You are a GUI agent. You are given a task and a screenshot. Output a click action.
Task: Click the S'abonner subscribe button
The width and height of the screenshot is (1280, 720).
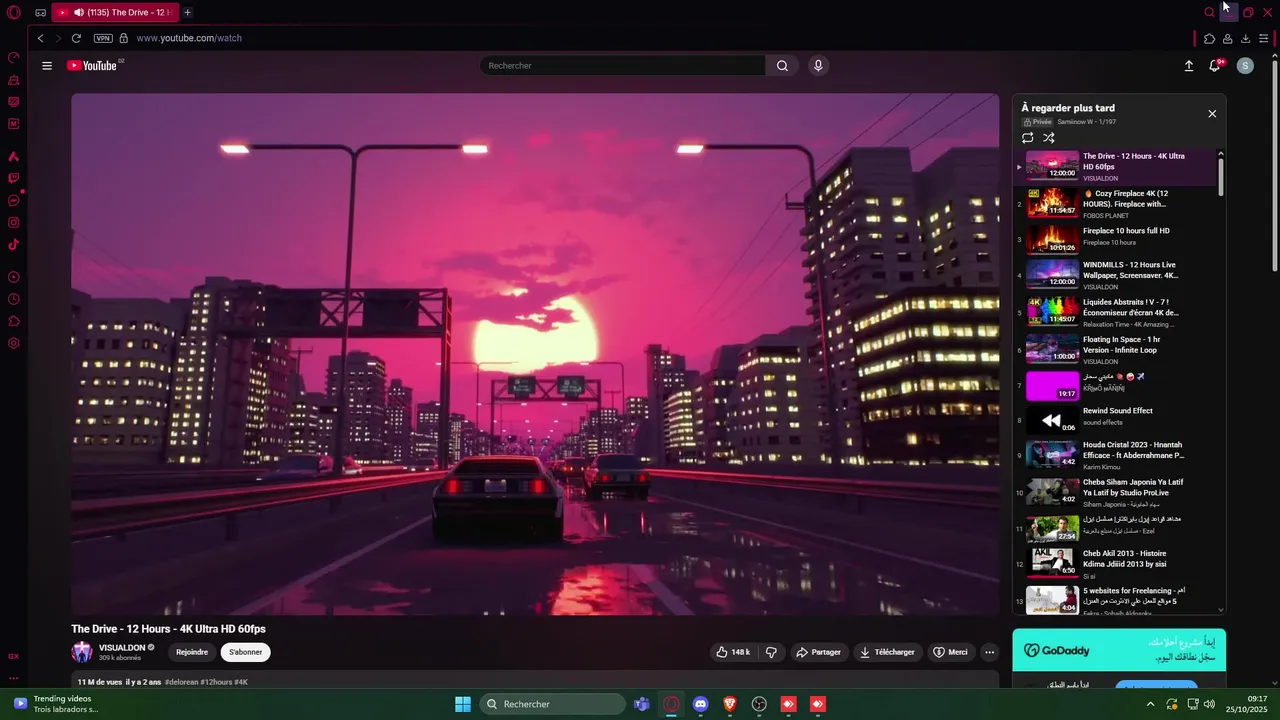point(245,652)
